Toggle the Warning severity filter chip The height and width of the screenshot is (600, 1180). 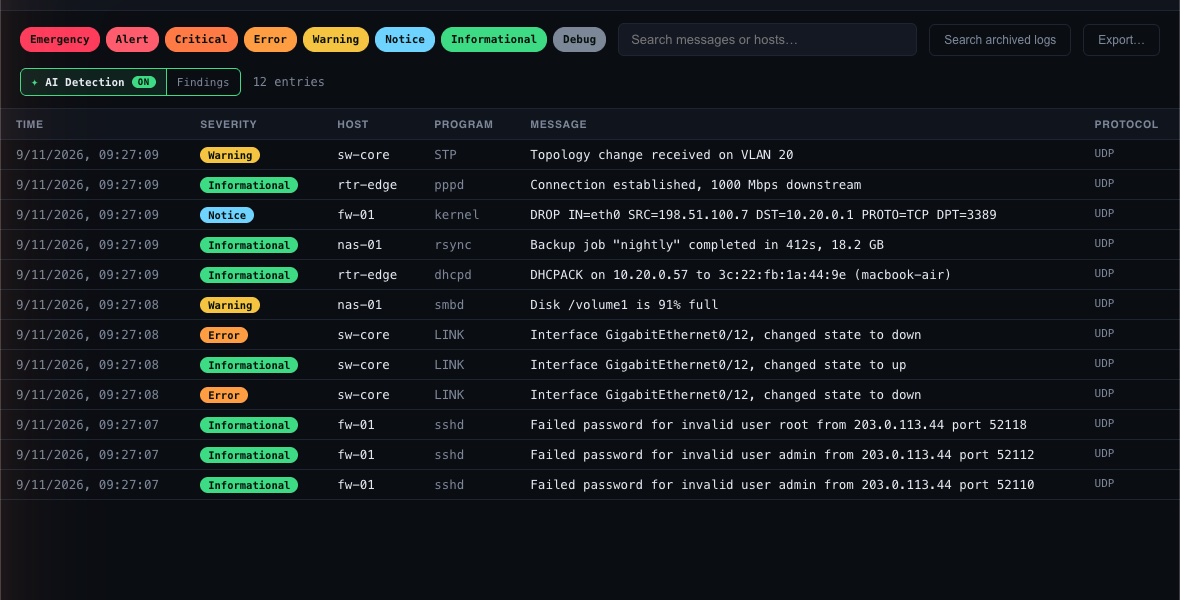(336, 39)
